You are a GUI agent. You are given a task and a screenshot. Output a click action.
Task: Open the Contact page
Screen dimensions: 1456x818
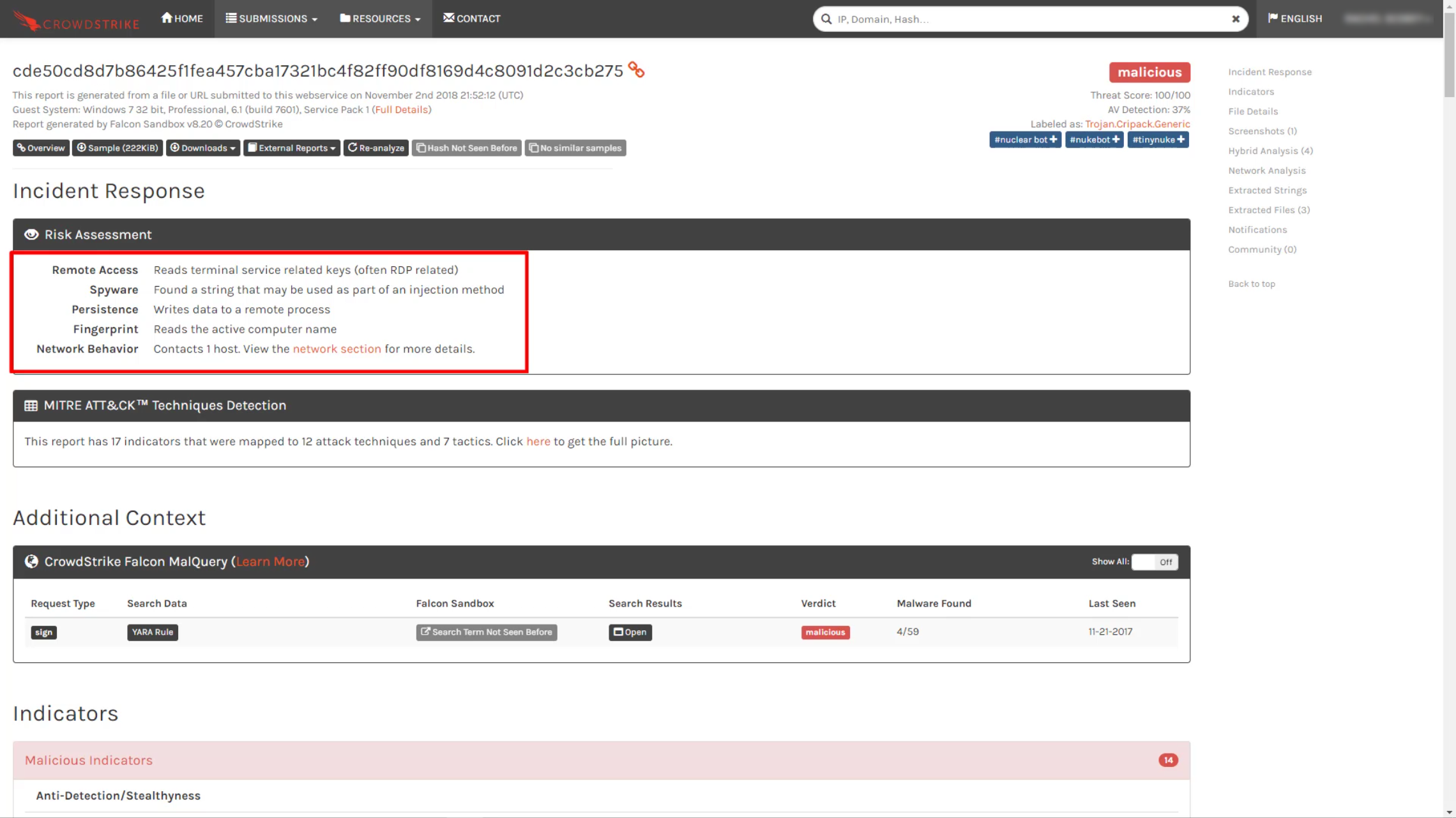472,19
